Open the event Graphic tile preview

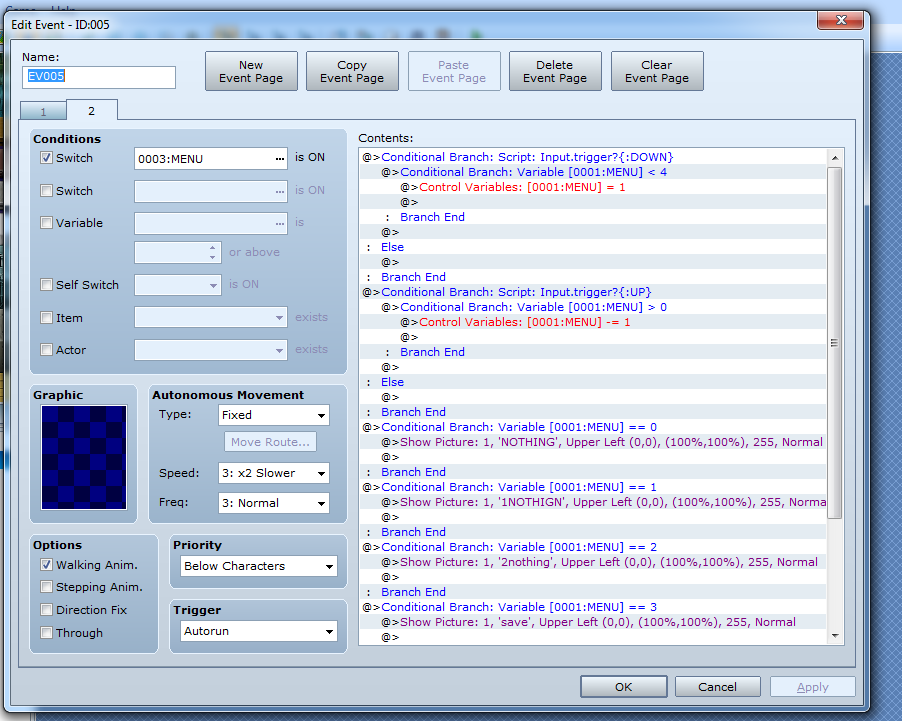(84, 457)
